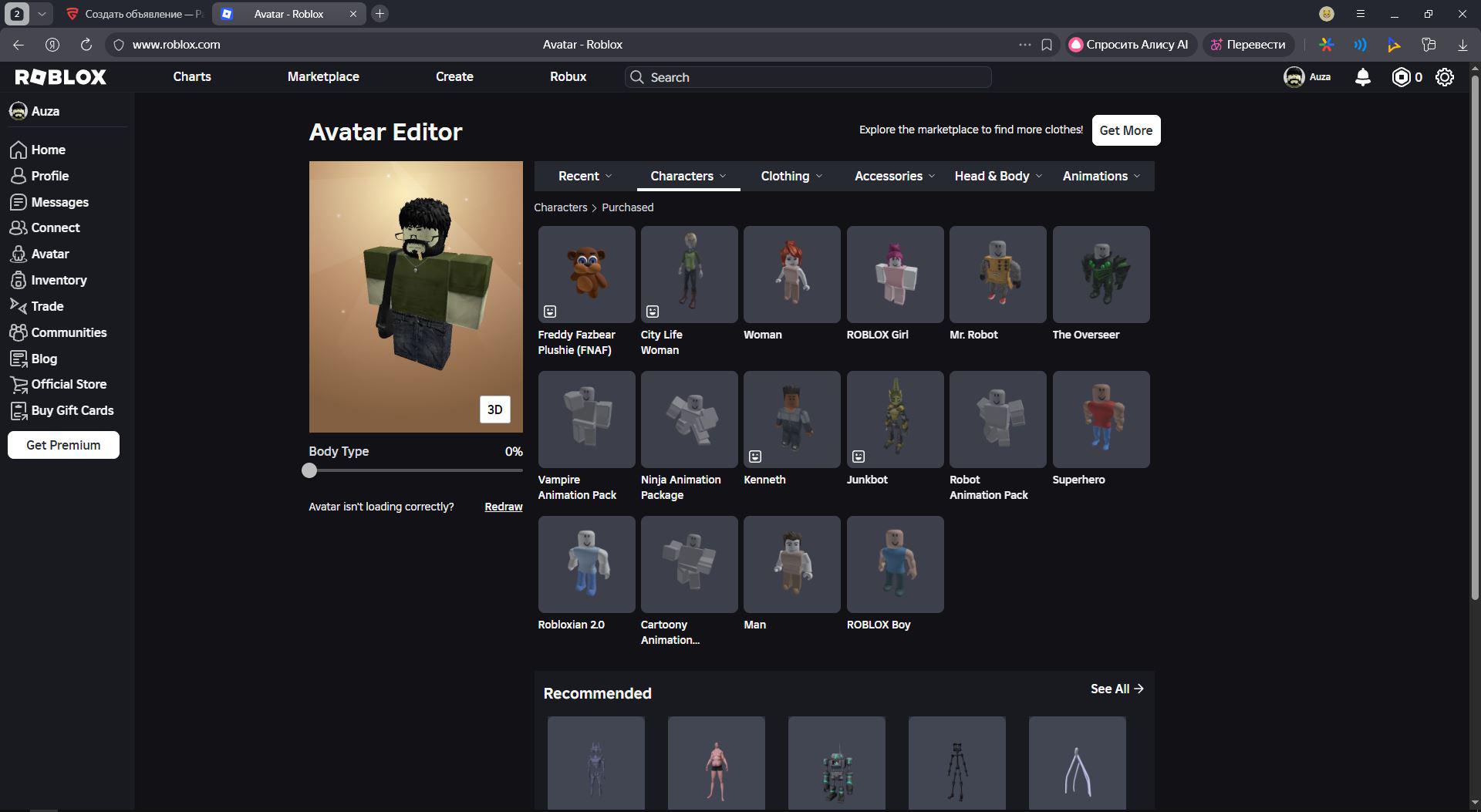Click the Перевести button
Viewport: 1481px width, 812px height.
(1248, 45)
